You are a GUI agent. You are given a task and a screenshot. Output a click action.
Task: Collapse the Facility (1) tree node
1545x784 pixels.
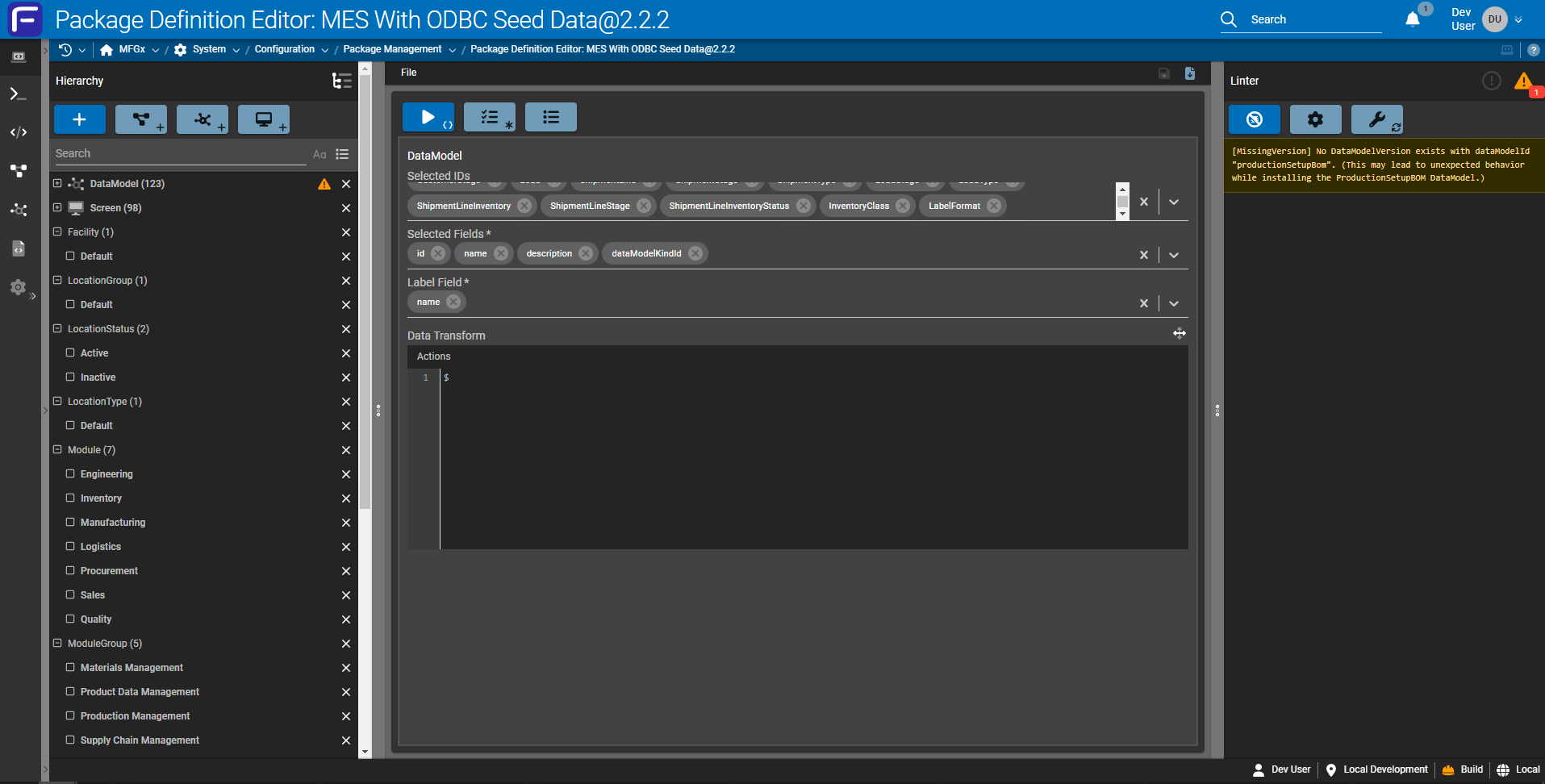tap(57, 231)
